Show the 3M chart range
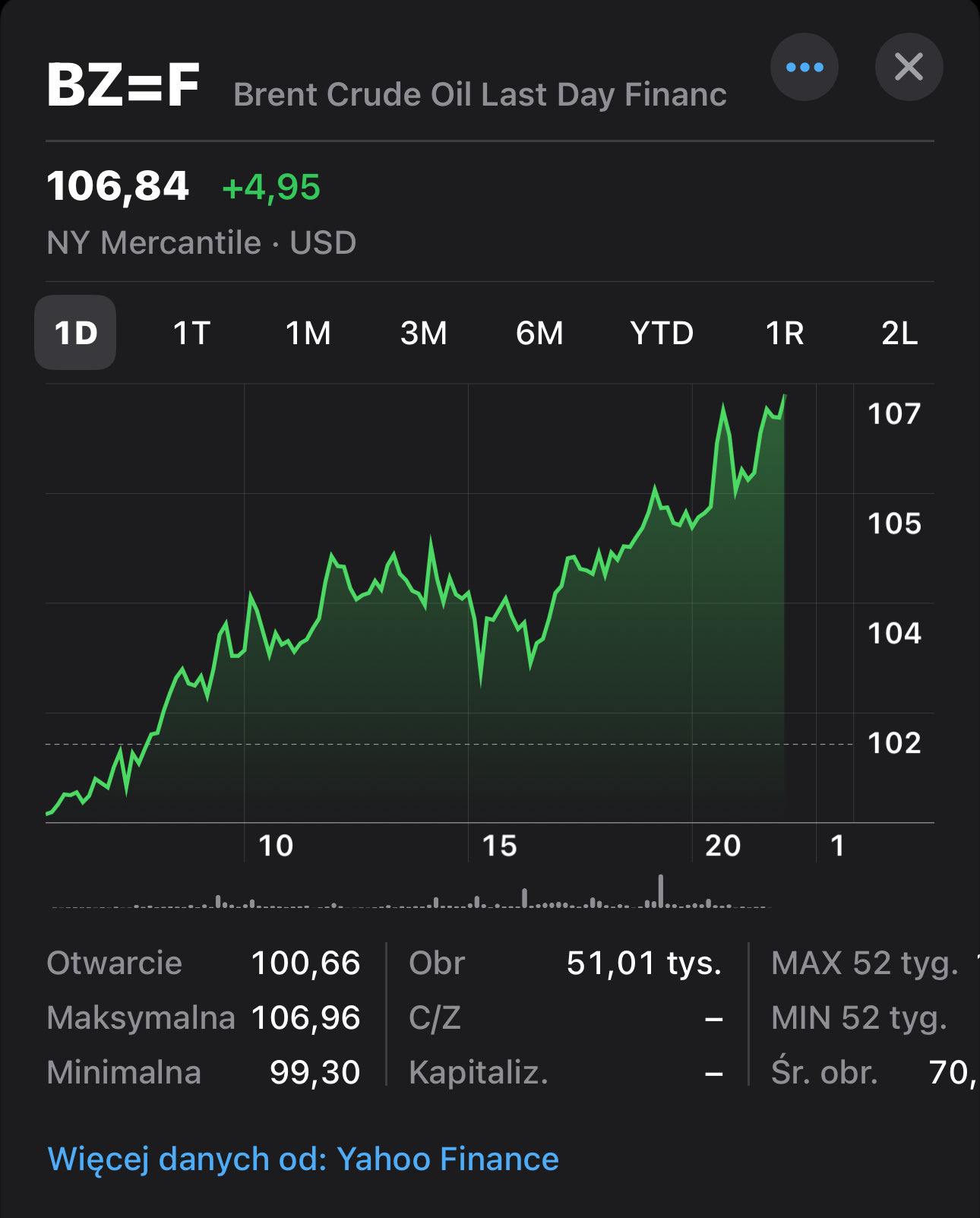 pyautogui.click(x=424, y=333)
